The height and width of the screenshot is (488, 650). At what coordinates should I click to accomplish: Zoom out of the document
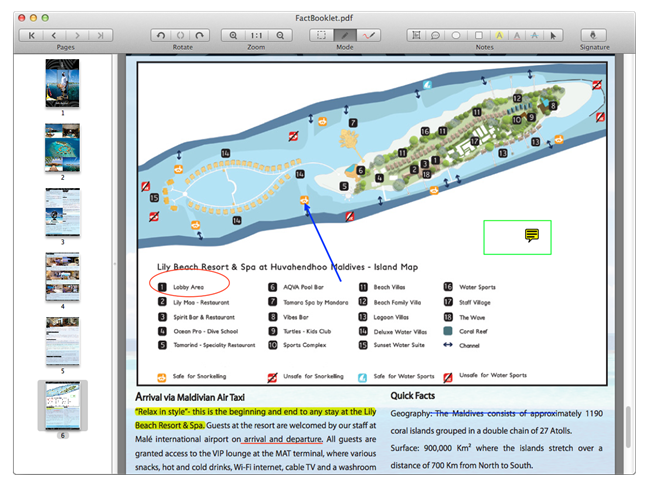pyautogui.click(x=280, y=36)
